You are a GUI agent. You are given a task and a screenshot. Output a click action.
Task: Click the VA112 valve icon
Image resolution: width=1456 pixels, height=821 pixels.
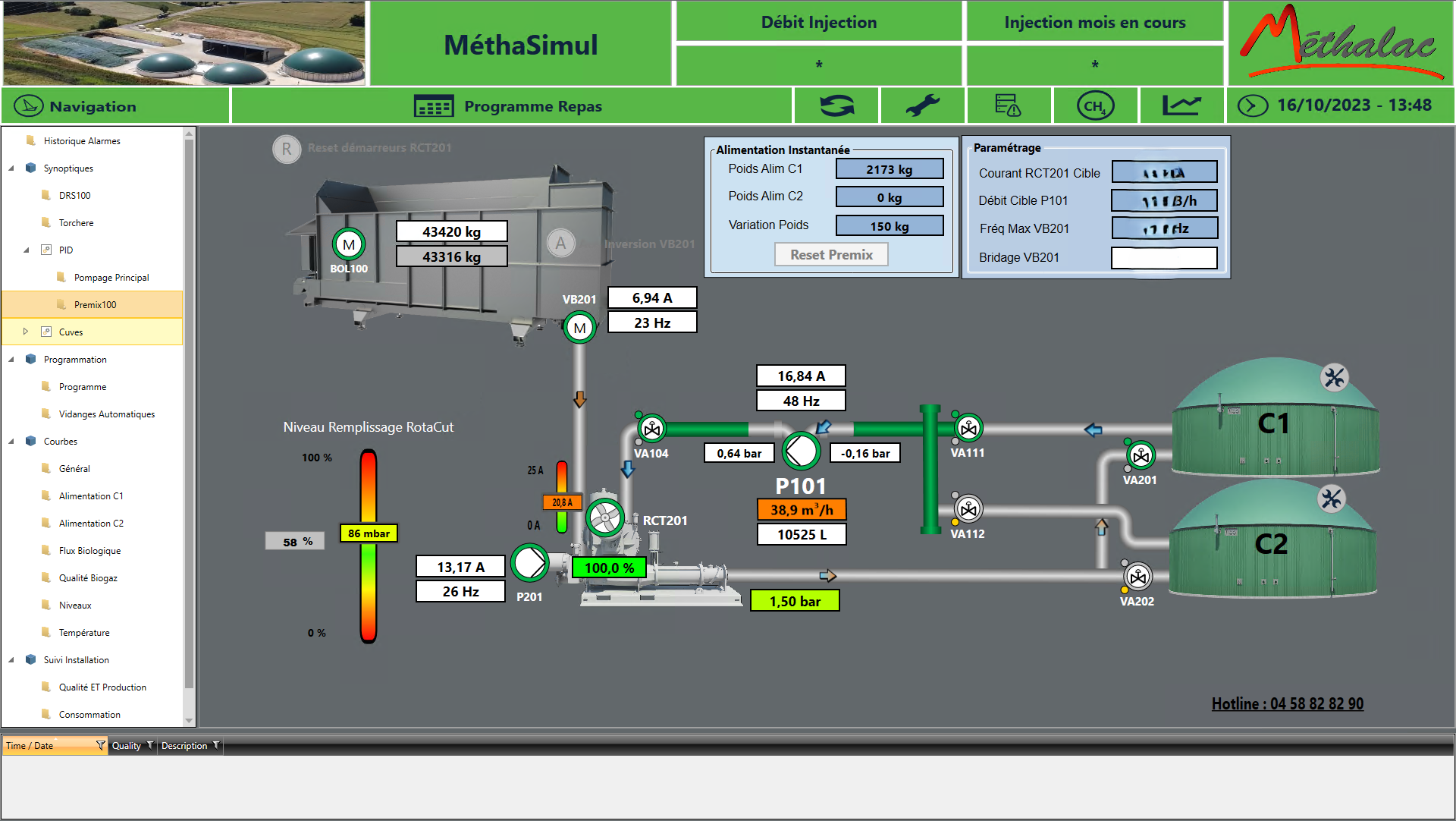click(968, 509)
